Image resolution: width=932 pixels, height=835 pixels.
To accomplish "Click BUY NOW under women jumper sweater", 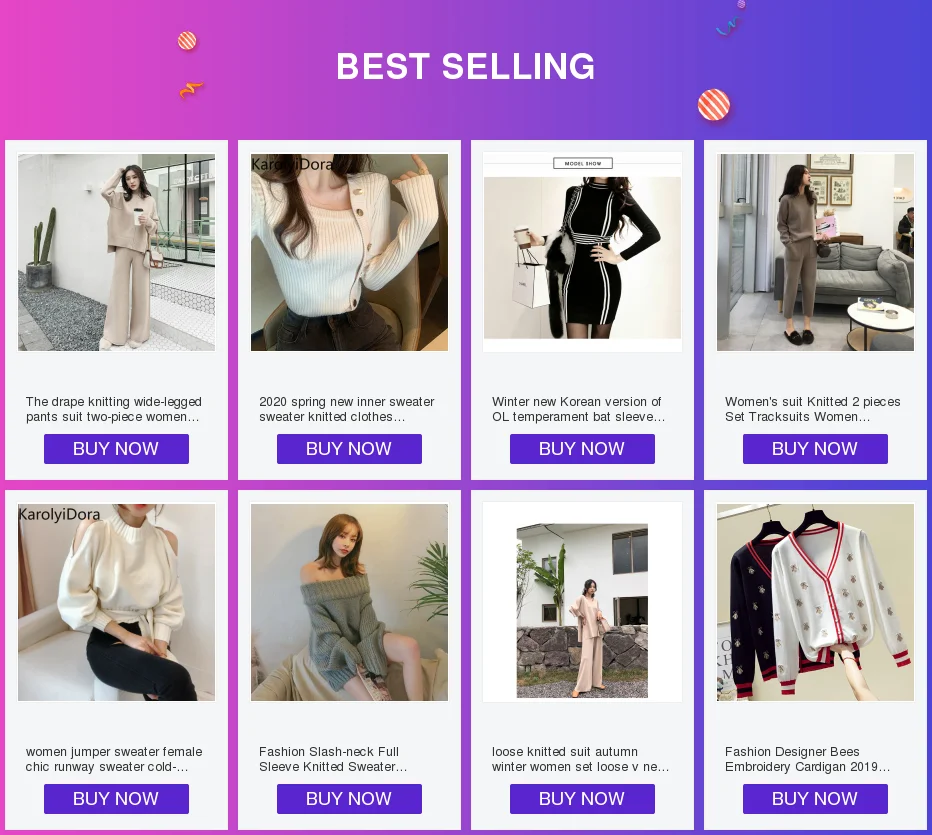I will pos(116,799).
